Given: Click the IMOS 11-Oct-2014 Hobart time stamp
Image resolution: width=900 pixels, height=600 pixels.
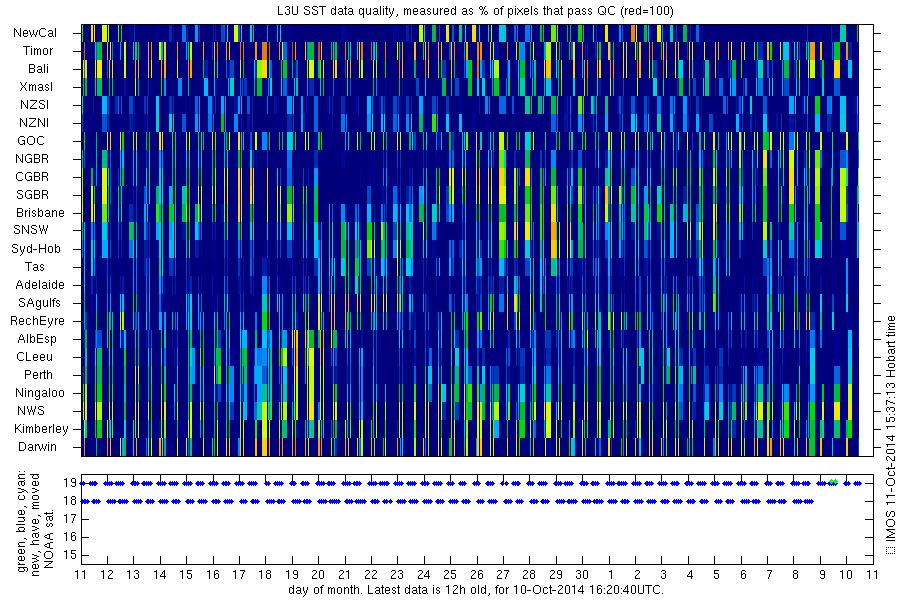Looking at the screenshot, I should 890,435.
